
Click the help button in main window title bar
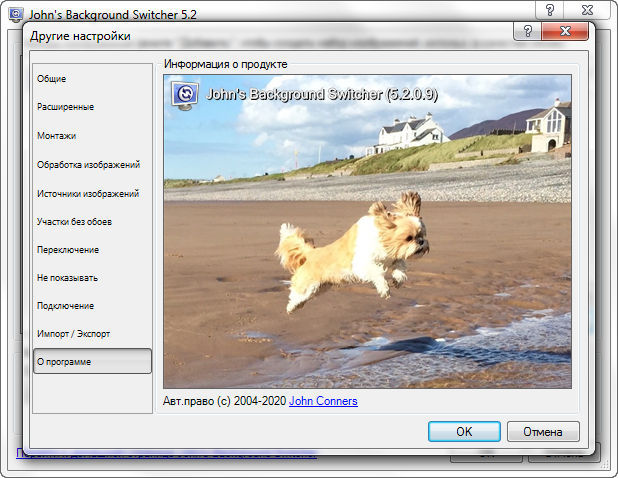click(x=549, y=10)
